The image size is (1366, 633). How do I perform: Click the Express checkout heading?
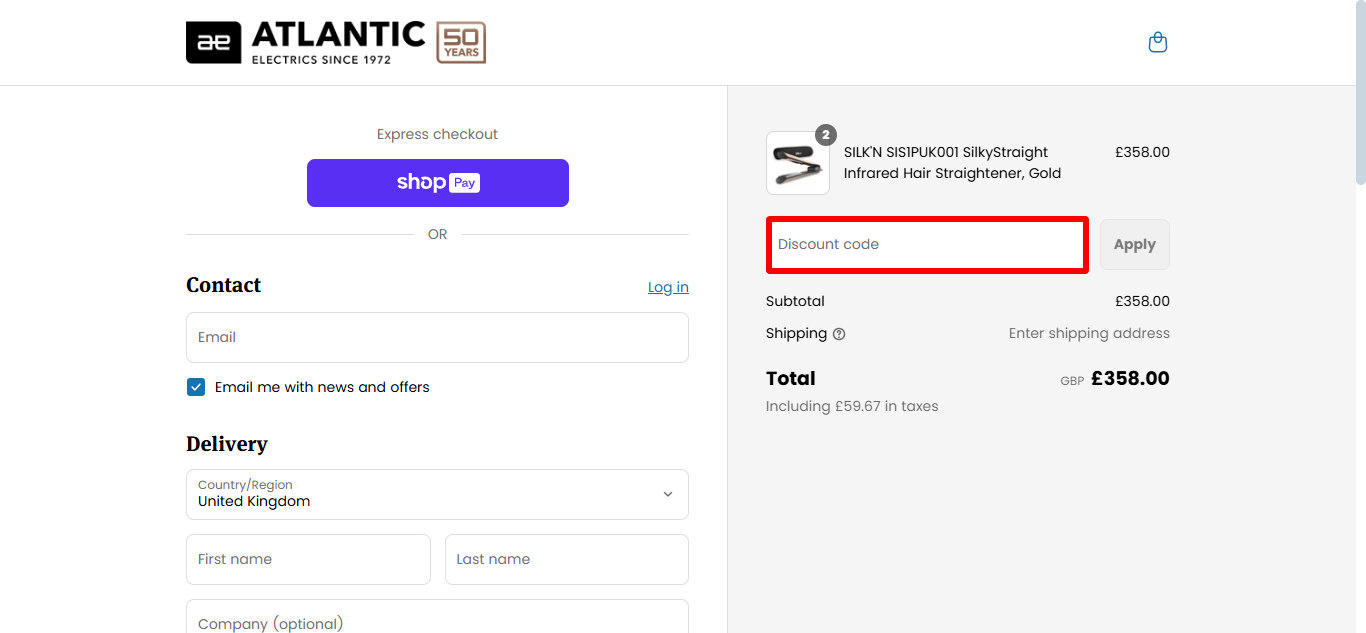[x=437, y=134]
